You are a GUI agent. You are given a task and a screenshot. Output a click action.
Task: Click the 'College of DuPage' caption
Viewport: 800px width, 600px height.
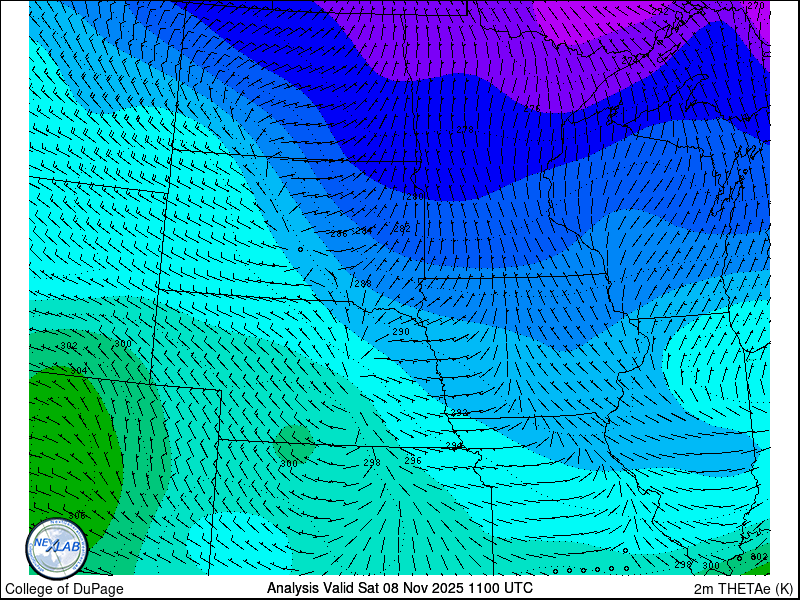coord(64,589)
